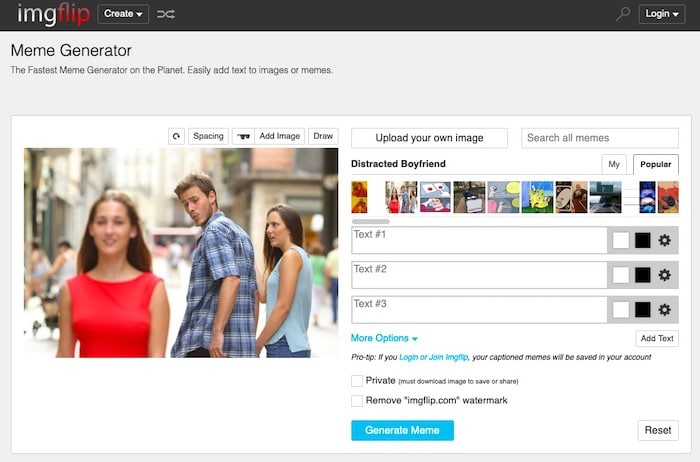Enable the Private checkbox
This screenshot has width=700, height=462.
pyautogui.click(x=357, y=381)
